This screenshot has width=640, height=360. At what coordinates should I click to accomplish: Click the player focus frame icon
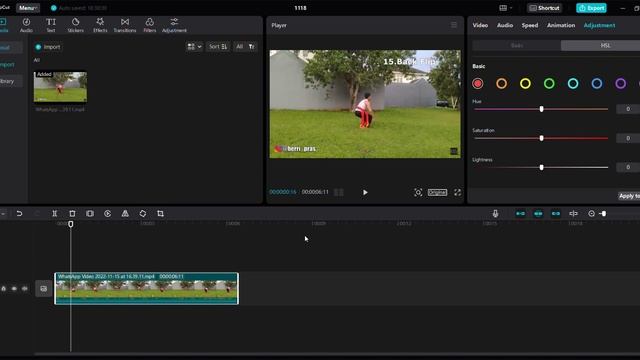(418, 192)
